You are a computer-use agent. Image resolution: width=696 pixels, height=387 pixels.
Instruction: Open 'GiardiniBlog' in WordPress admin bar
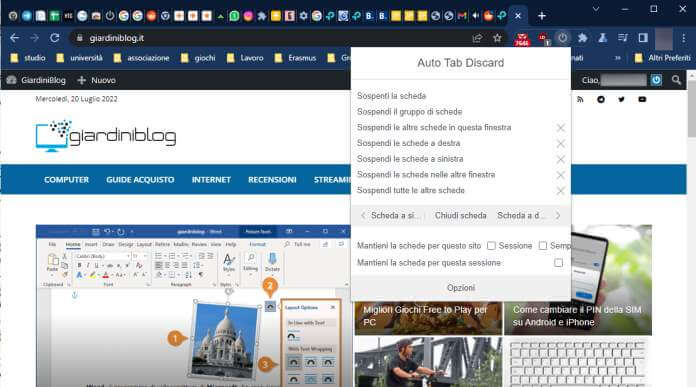coord(36,80)
